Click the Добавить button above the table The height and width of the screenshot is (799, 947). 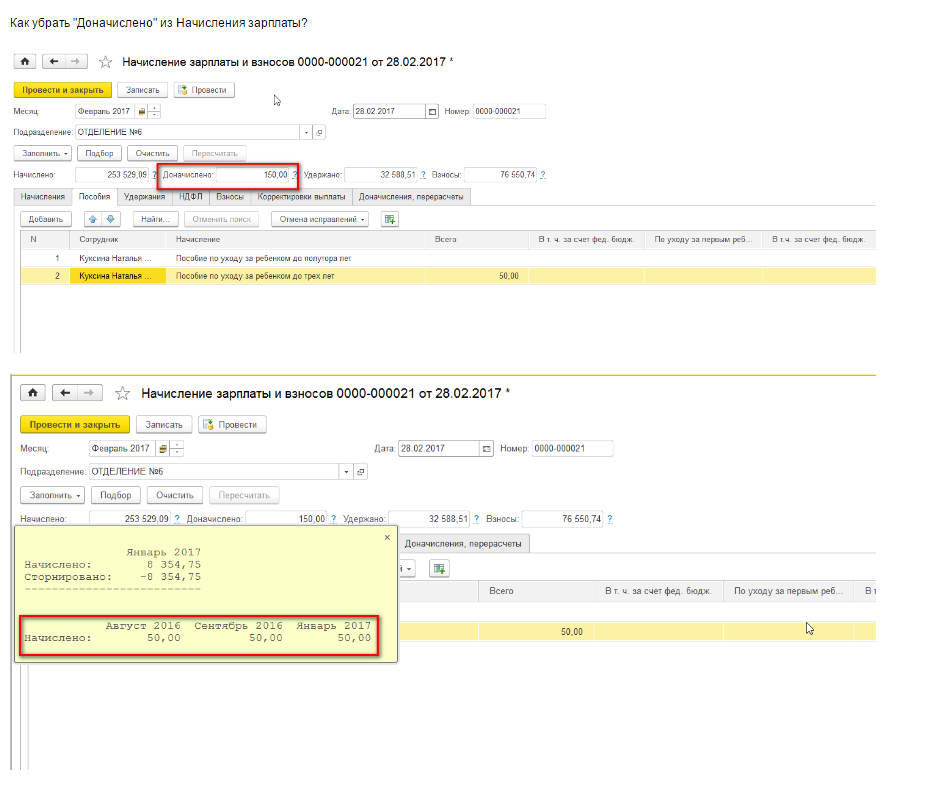click(46, 219)
